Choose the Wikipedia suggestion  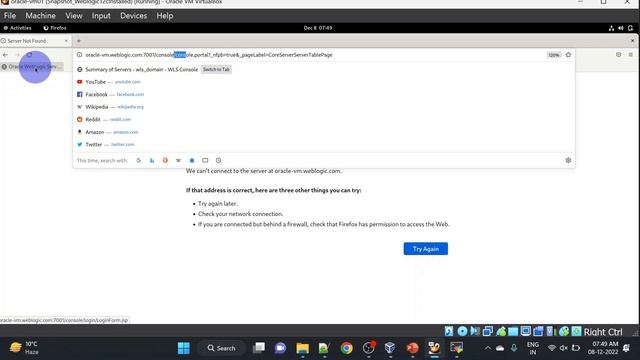(x=324, y=107)
